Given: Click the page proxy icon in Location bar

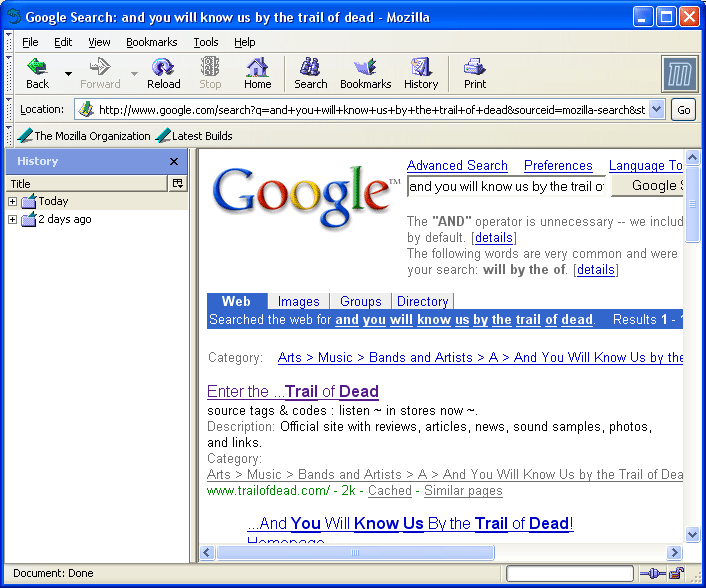Looking at the screenshot, I should (x=86, y=109).
